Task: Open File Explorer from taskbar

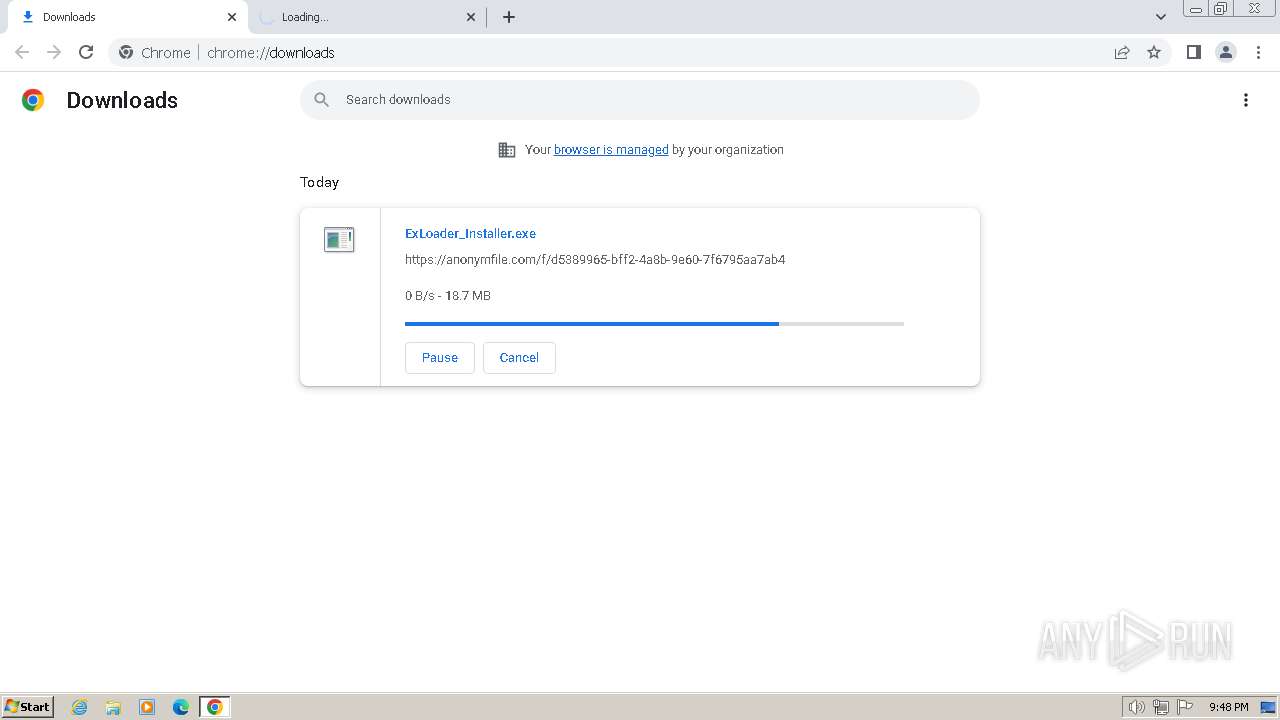Action: pyautogui.click(x=113, y=707)
